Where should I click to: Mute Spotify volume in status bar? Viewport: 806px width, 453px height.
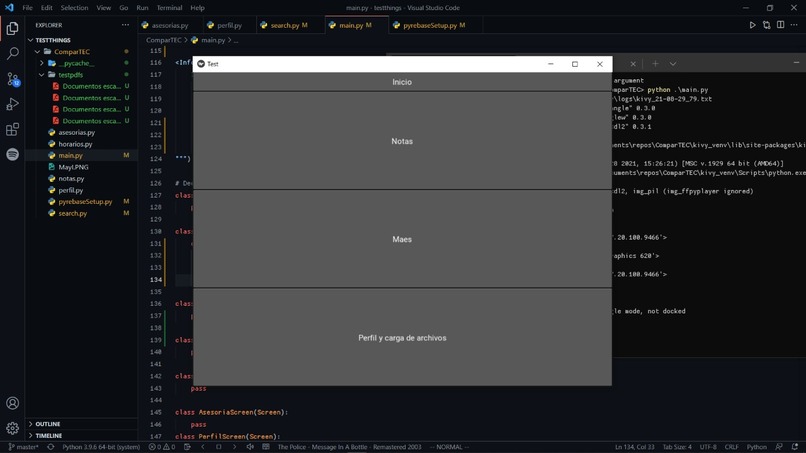(x=250, y=447)
